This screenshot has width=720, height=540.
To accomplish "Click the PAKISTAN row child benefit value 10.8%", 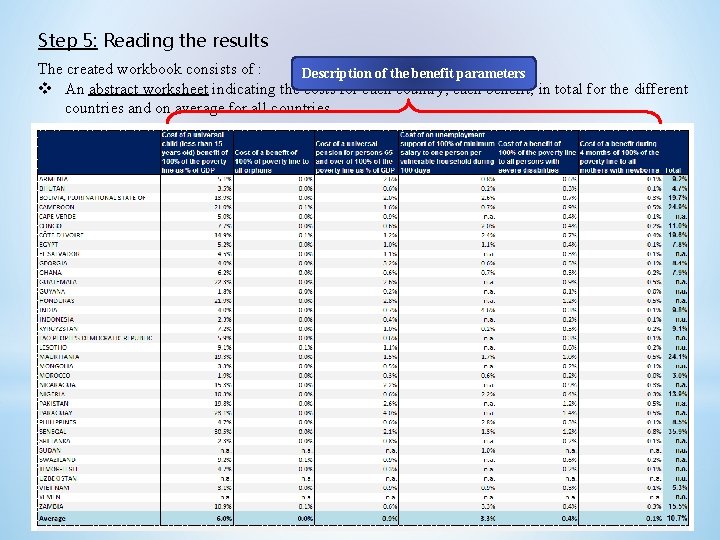I will point(223,403).
